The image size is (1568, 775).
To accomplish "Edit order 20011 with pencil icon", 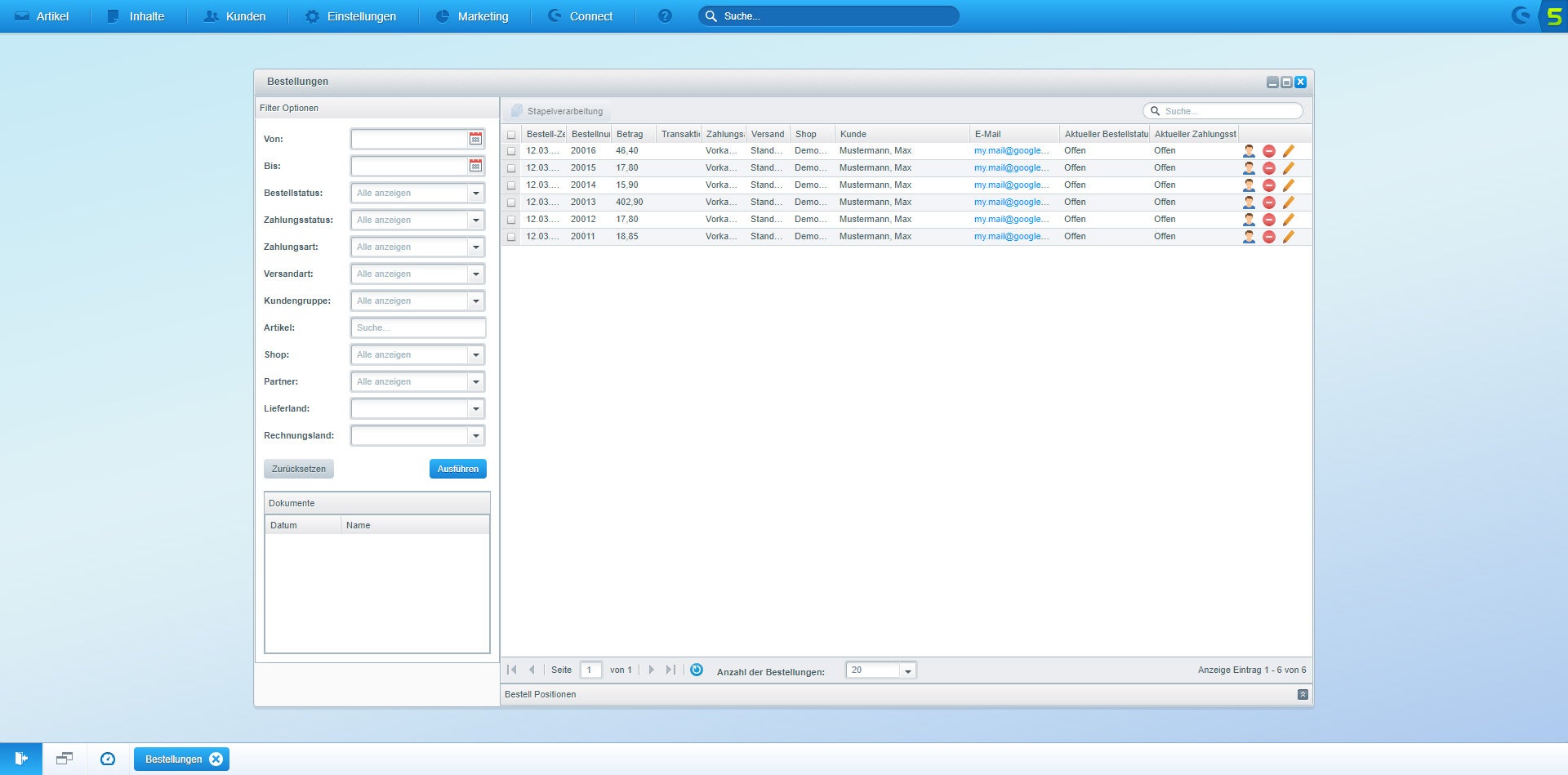I will click(x=1289, y=237).
